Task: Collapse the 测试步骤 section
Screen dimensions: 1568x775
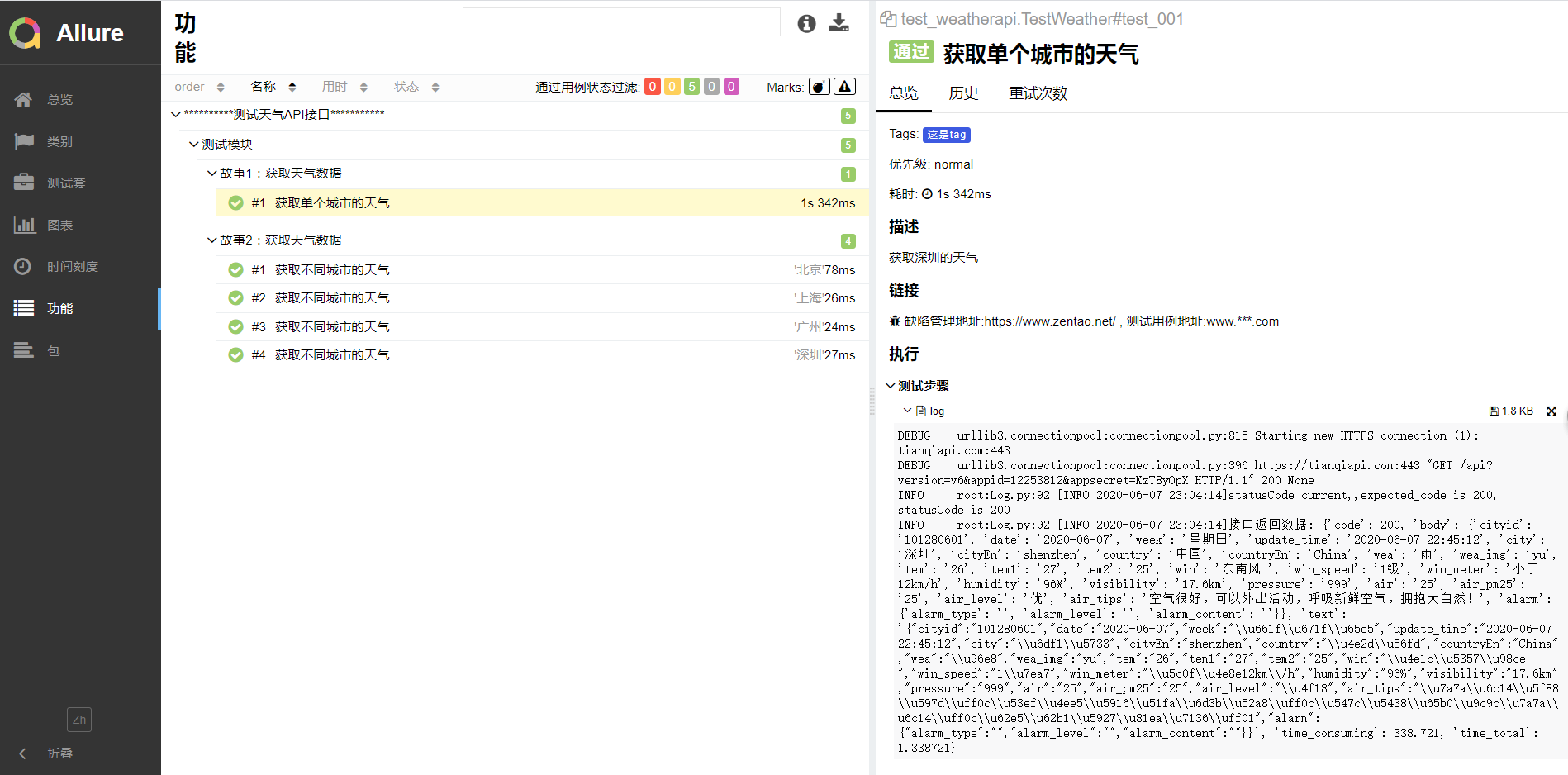Action: (x=891, y=386)
